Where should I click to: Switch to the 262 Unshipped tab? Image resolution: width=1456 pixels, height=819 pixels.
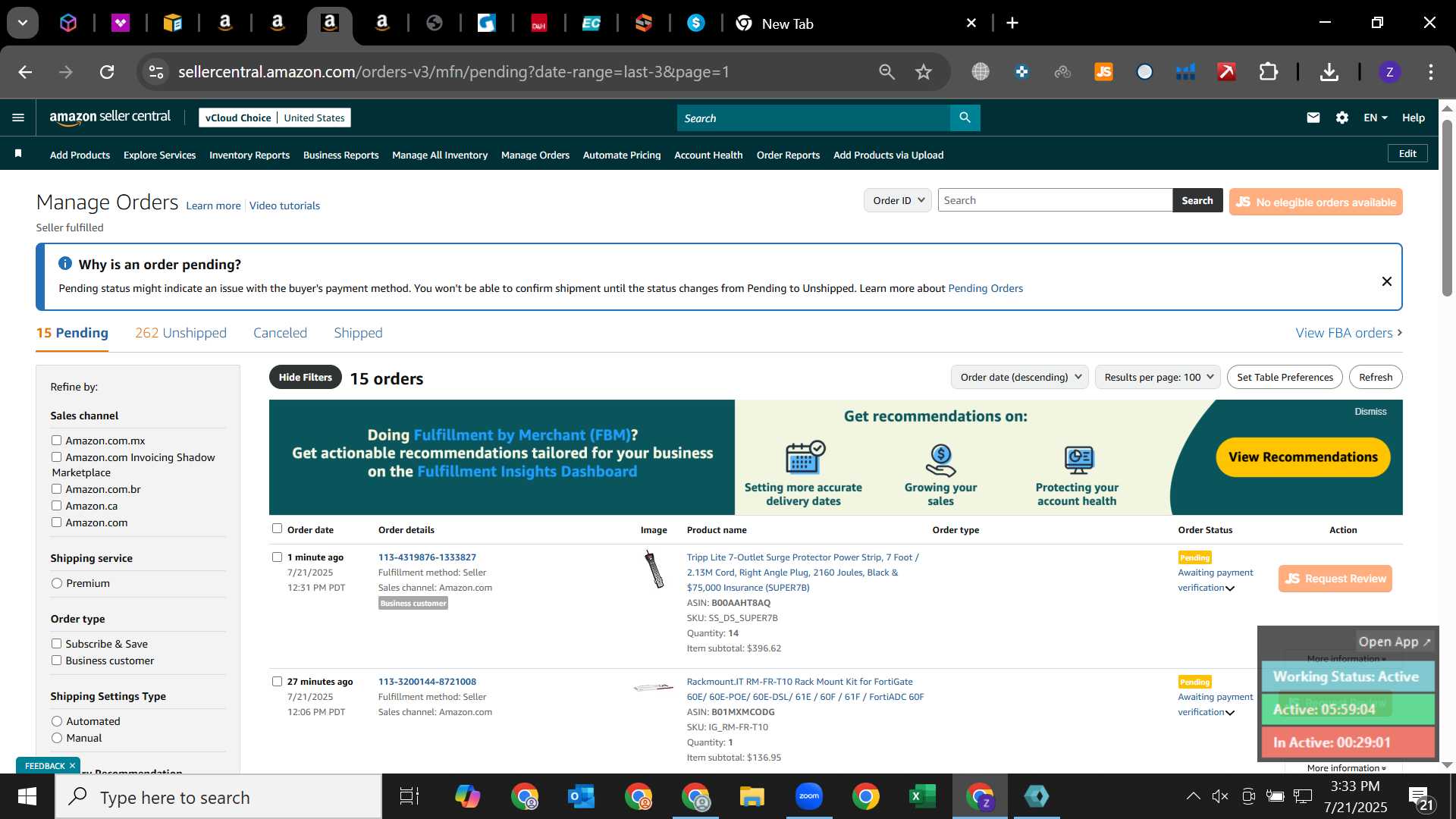[x=180, y=333]
